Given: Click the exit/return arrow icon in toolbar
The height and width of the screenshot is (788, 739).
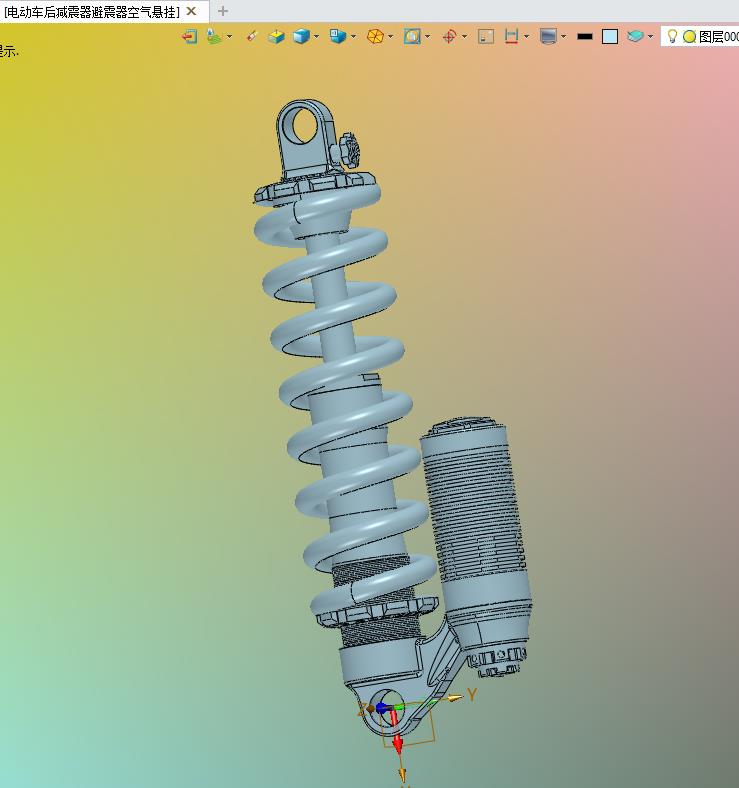Looking at the screenshot, I should [x=189, y=37].
